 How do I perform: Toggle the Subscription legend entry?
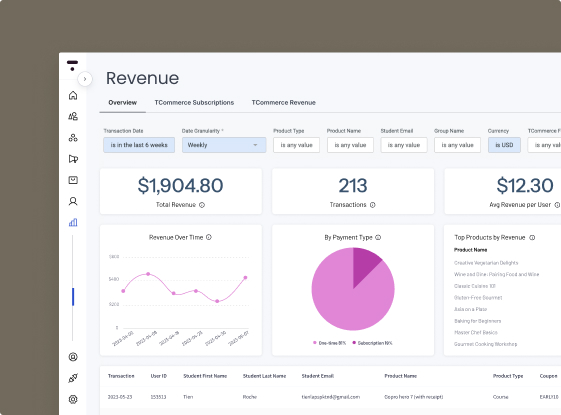pos(372,343)
